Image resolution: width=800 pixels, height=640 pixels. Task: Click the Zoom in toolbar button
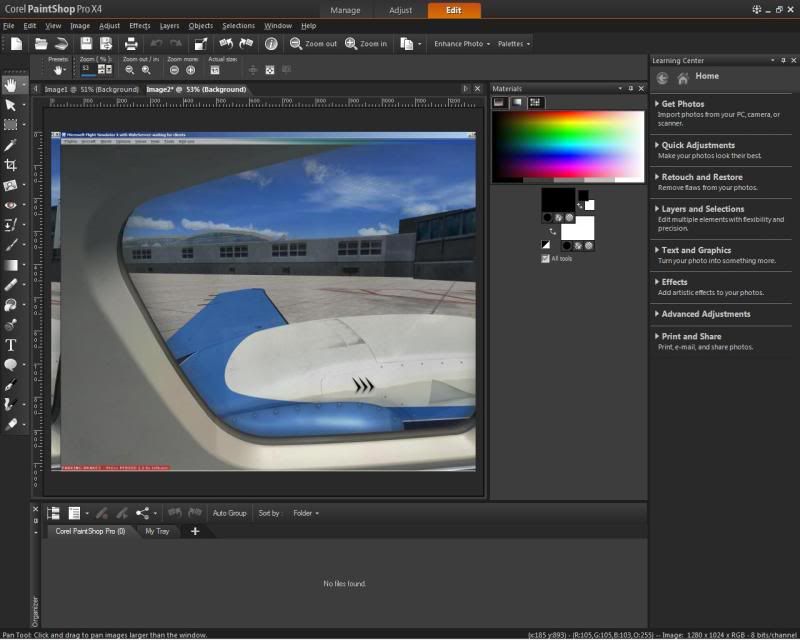pyautogui.click(x=366, y=44)
